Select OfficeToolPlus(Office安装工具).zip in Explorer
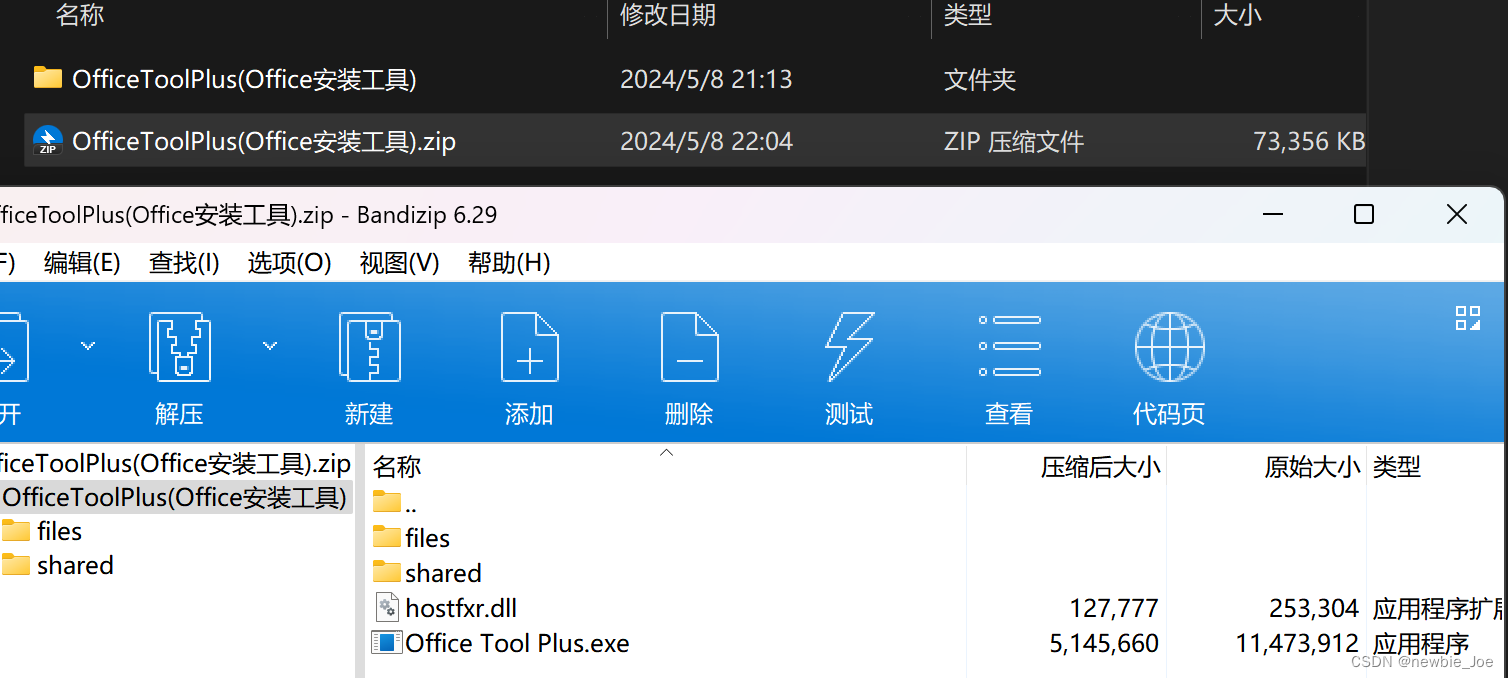1508x678 pixels. point(264,141)
